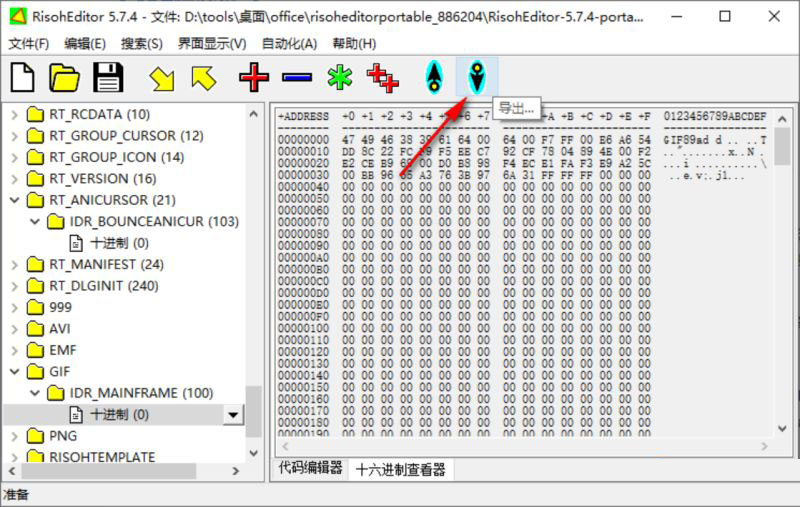Click the +ADDRESS column header text
800x507 pixels.
click(x=303, y=116)
